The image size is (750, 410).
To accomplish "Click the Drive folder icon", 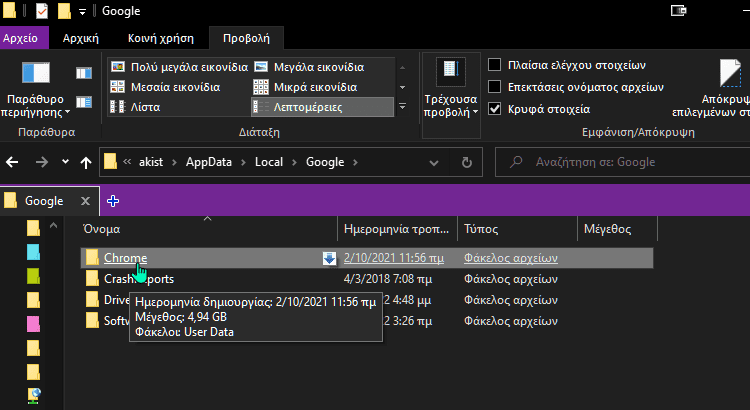I will click(92, 299).
